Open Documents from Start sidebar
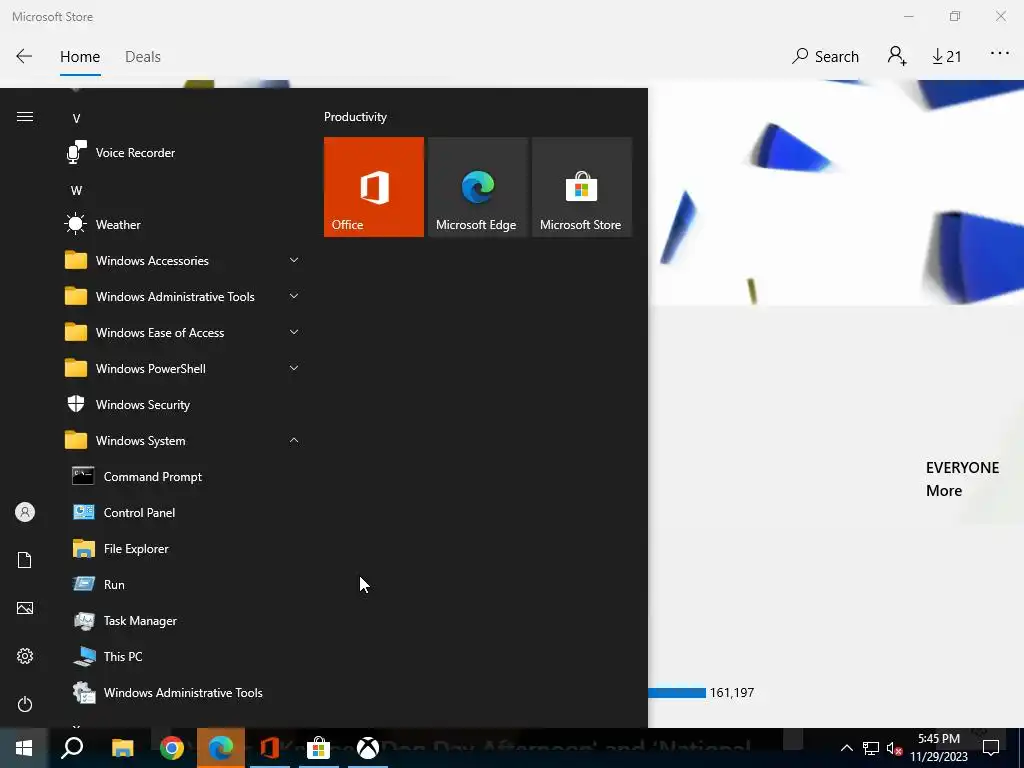 (25, 560)
